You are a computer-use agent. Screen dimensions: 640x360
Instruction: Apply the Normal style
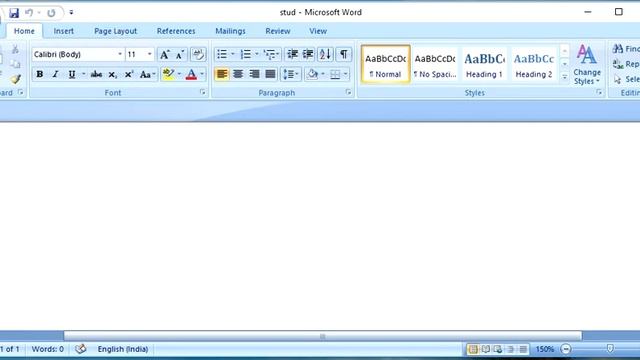[x=385, y=64]
